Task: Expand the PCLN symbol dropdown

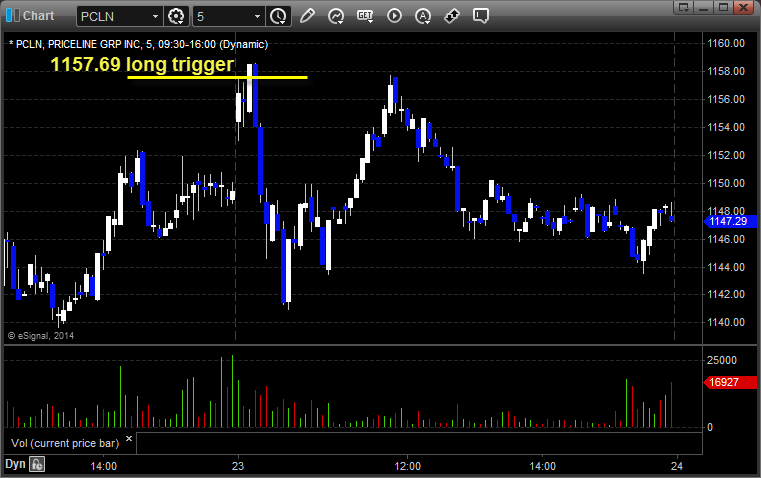Action: pyautogui.click(x=155, y=16)
